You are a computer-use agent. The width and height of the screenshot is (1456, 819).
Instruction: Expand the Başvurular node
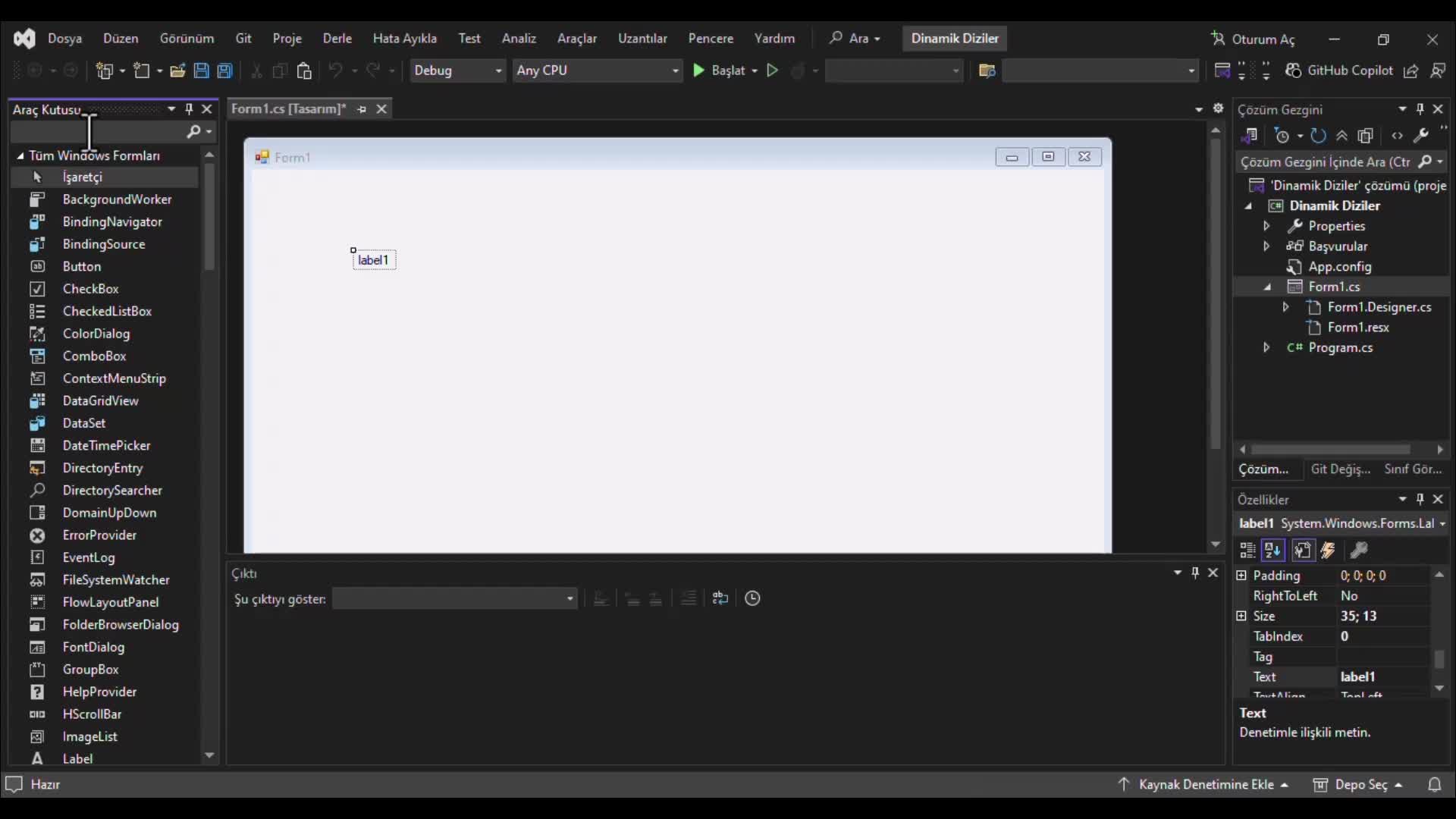1266,246
